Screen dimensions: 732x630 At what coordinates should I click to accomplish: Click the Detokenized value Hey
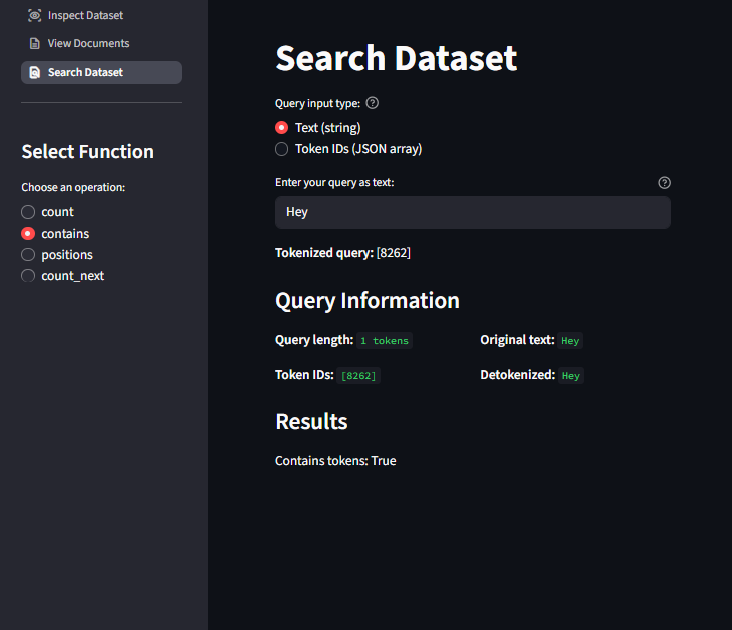570,376
